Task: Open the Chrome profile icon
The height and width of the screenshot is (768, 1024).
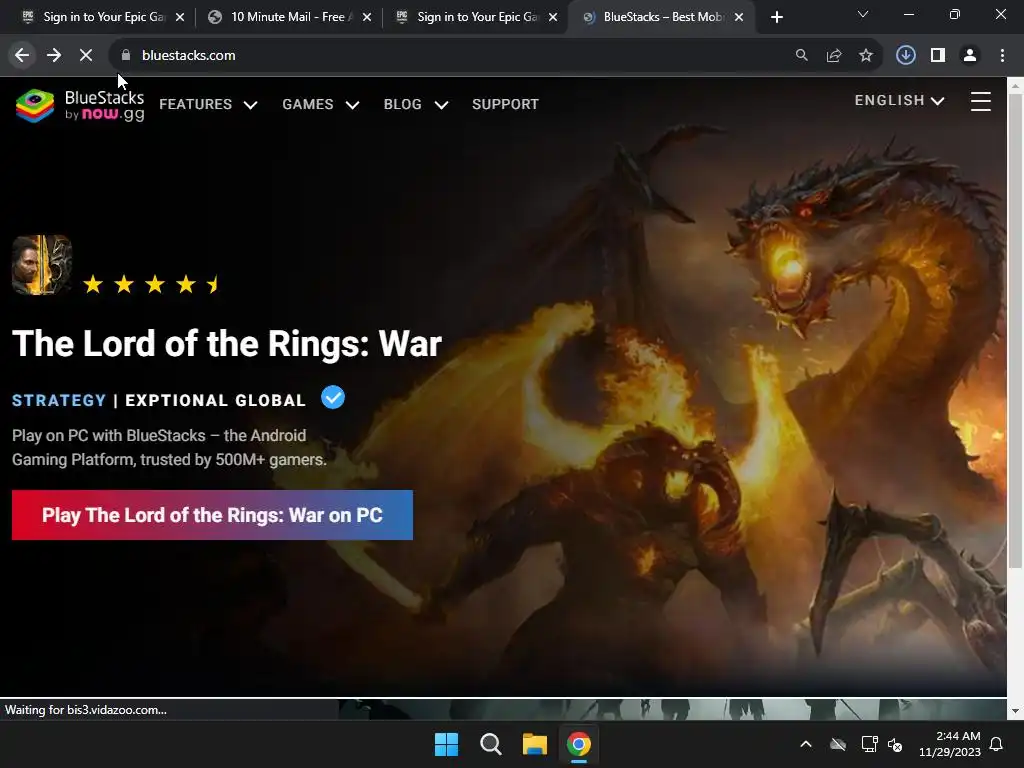Action: click(x=970, y=56)
